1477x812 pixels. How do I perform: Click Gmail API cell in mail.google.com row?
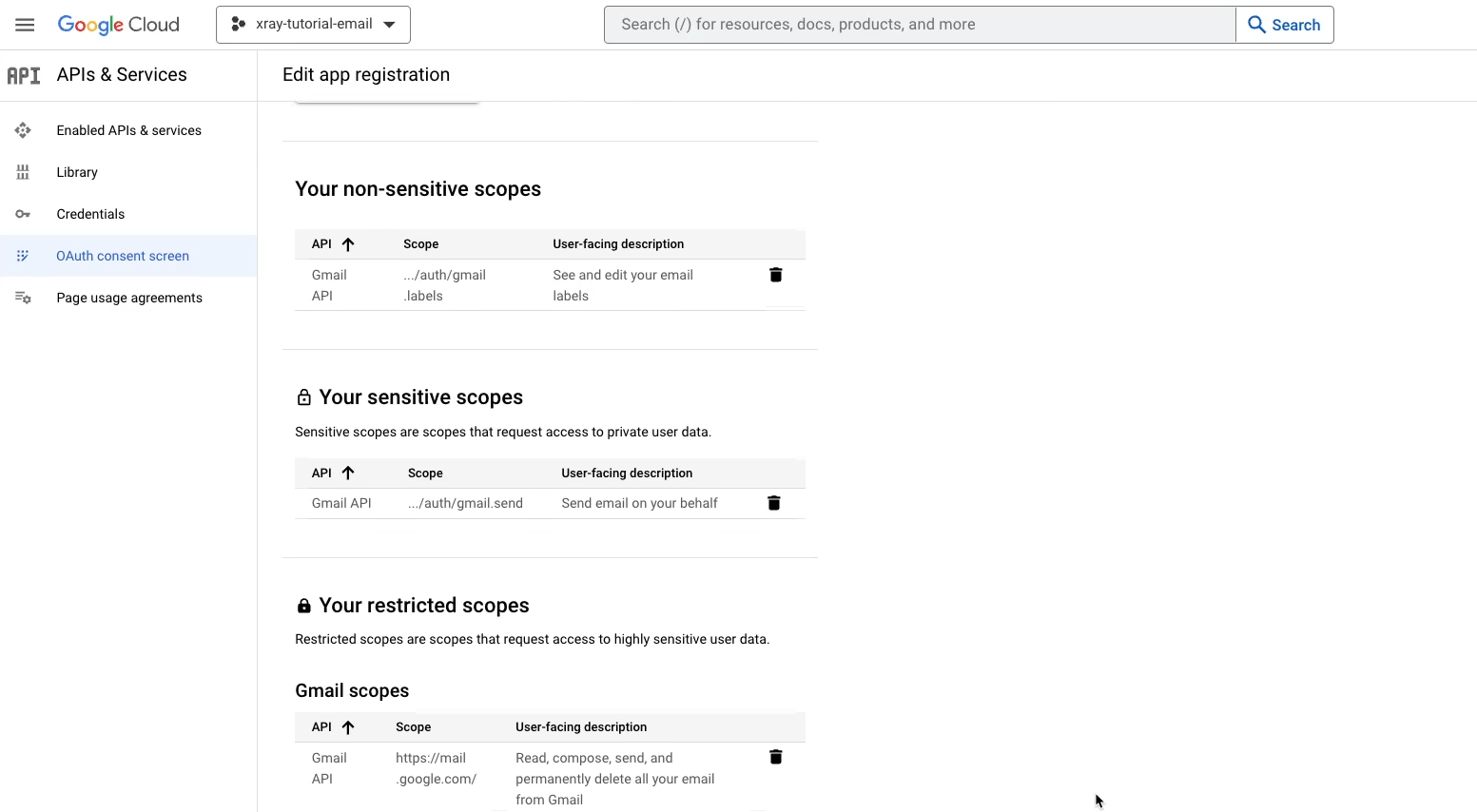point(329,768)
